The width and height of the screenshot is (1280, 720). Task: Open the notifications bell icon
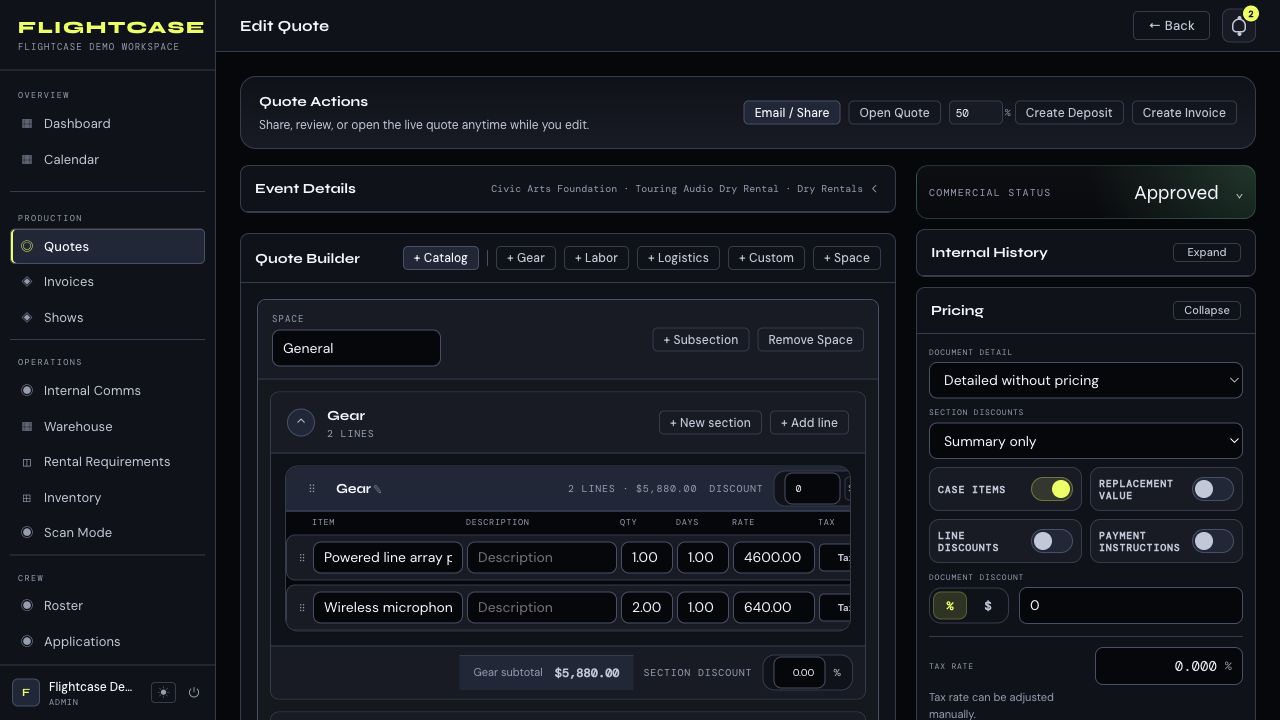(1239, 26)
